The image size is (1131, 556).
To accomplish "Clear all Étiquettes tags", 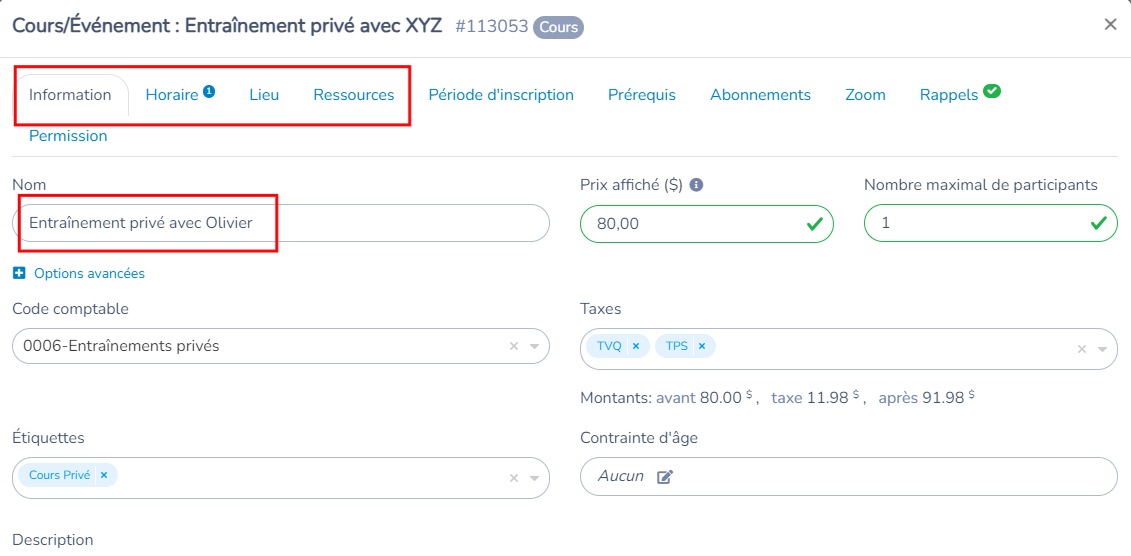I will pyautogui.click(x=514, y=478).
